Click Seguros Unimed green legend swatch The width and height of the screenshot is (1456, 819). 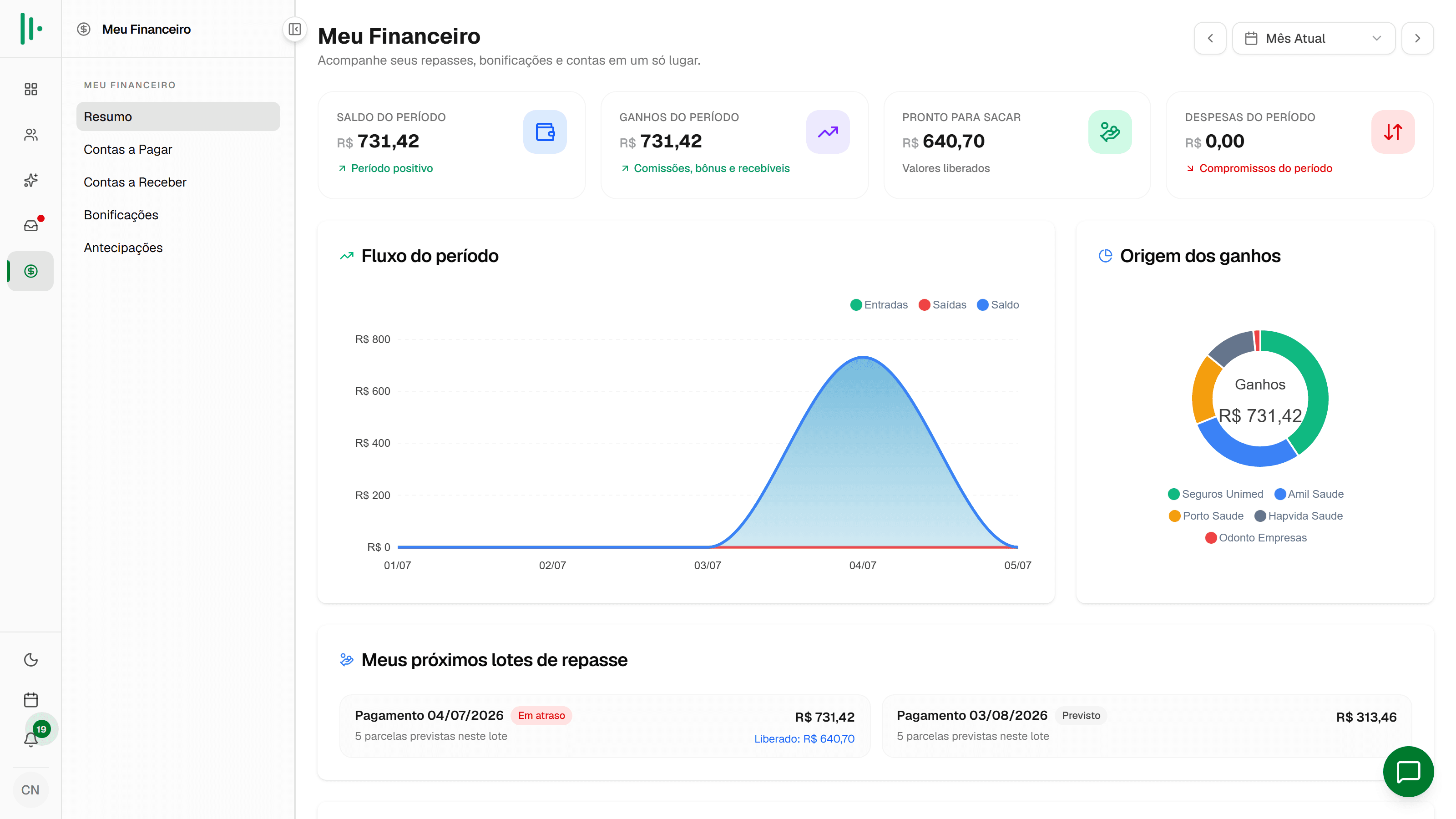click(1173, 494)
